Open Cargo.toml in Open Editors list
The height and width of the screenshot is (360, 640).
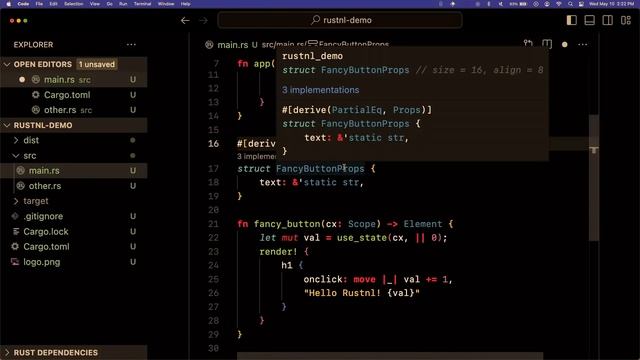73,95
